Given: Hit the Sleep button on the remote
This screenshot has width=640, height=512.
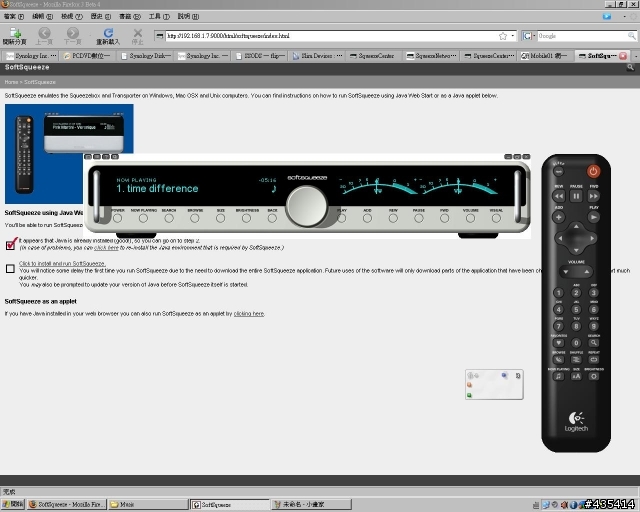Looking at the screenshot, I should coord(558,171).
